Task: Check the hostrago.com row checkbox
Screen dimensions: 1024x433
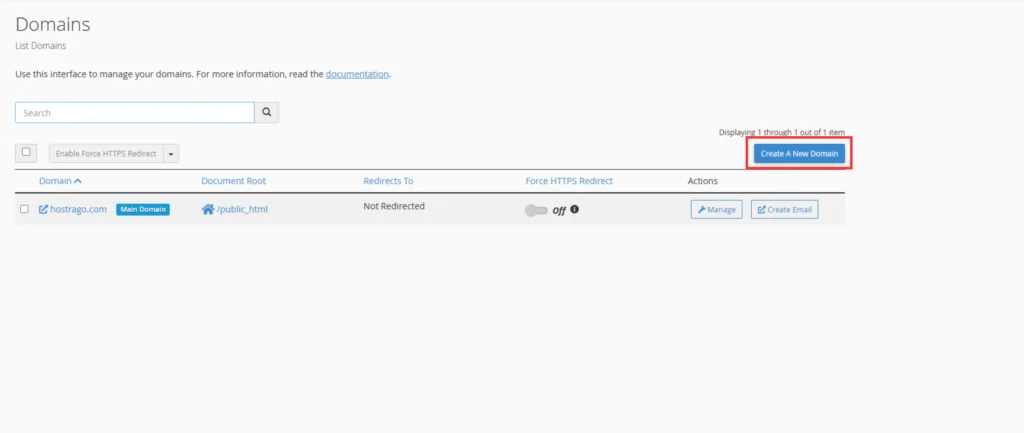Action: click(24, 209)
